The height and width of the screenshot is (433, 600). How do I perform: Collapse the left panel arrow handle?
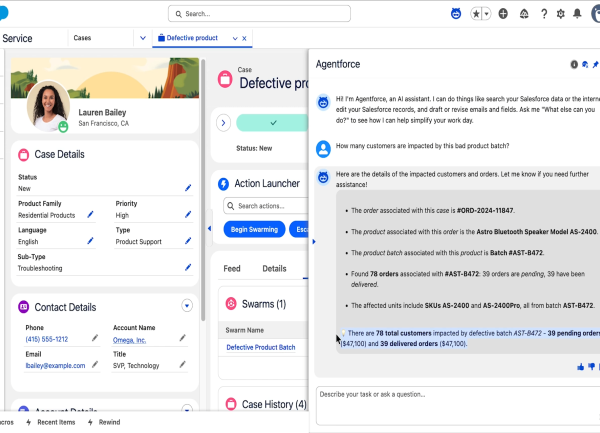209,229
